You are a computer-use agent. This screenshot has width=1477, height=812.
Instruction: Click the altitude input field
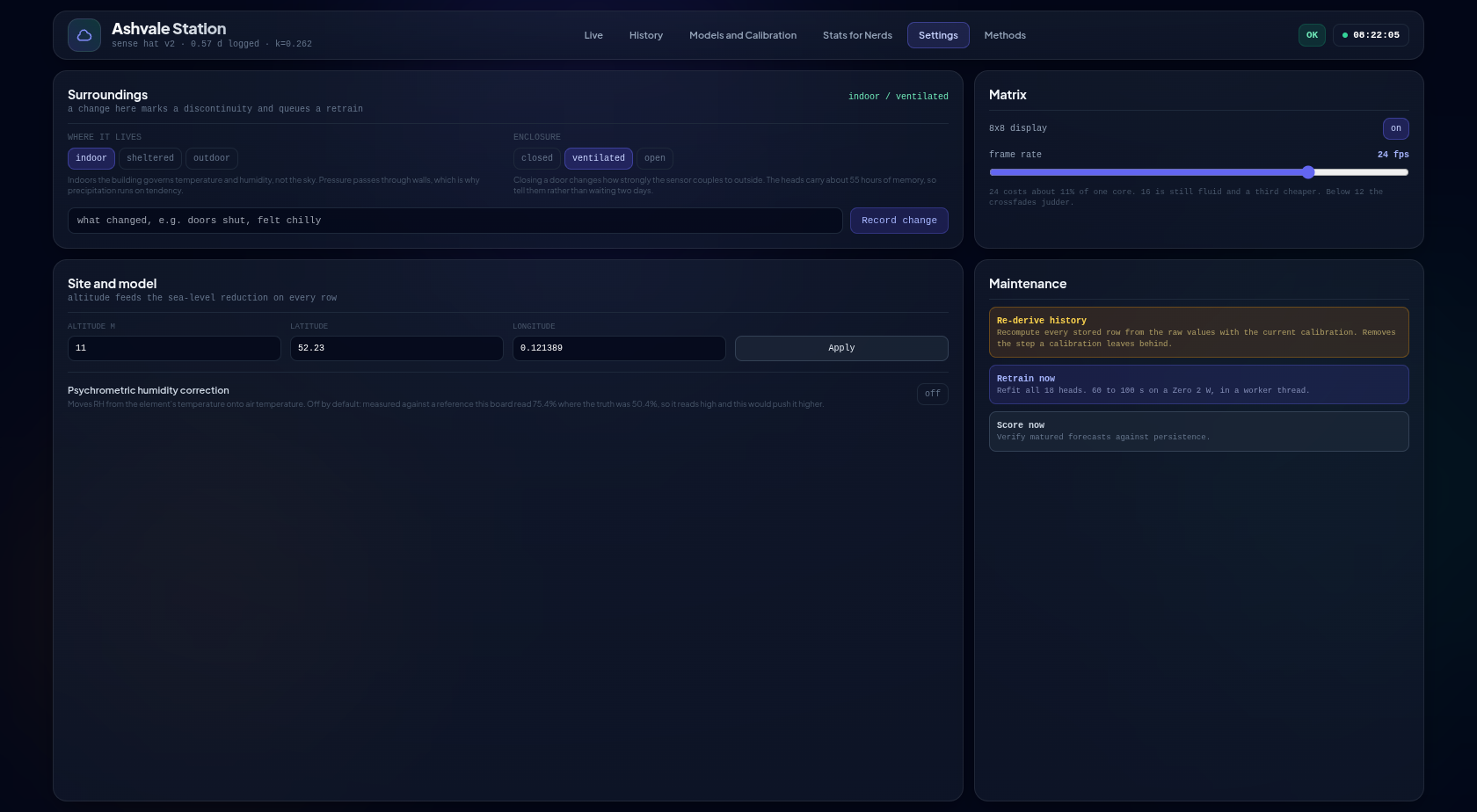pyautogui.click(x=174, y=348)
